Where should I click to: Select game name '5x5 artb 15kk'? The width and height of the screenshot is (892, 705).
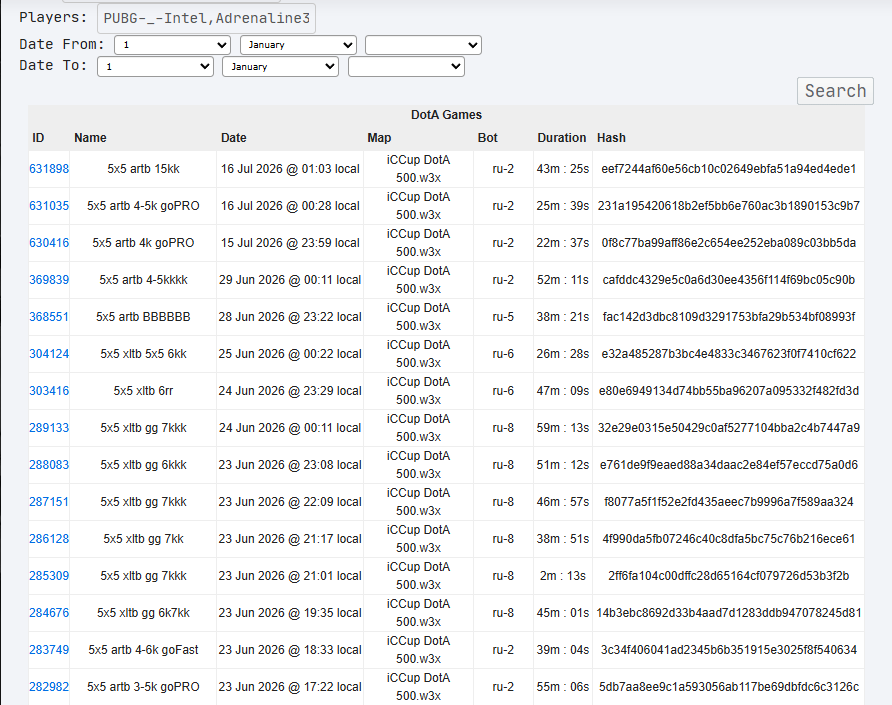tap(143, 169)
